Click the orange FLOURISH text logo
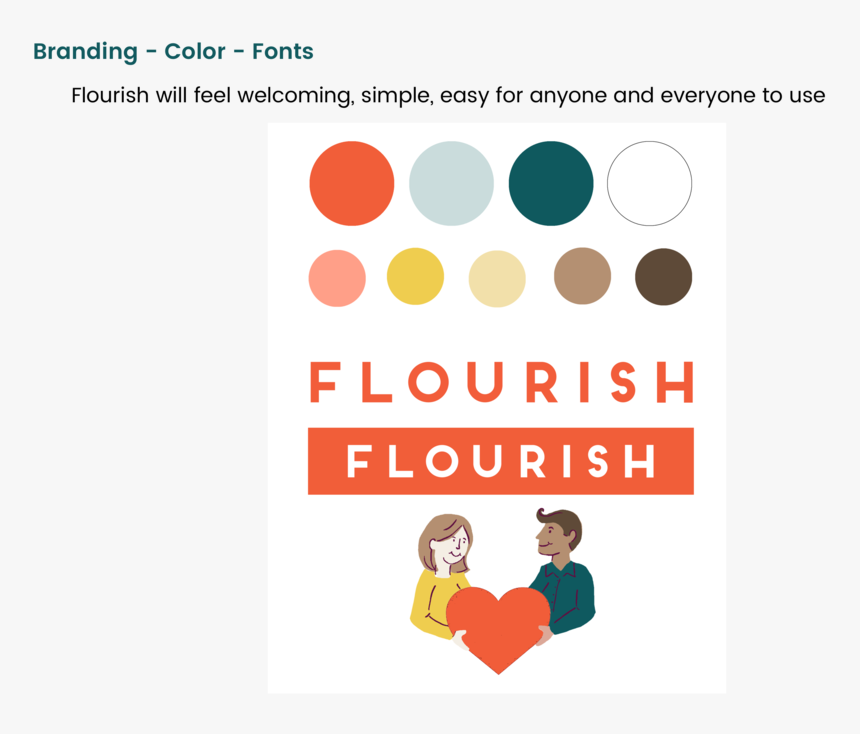Viewport: 860px width, 734px height. point(501,382)
